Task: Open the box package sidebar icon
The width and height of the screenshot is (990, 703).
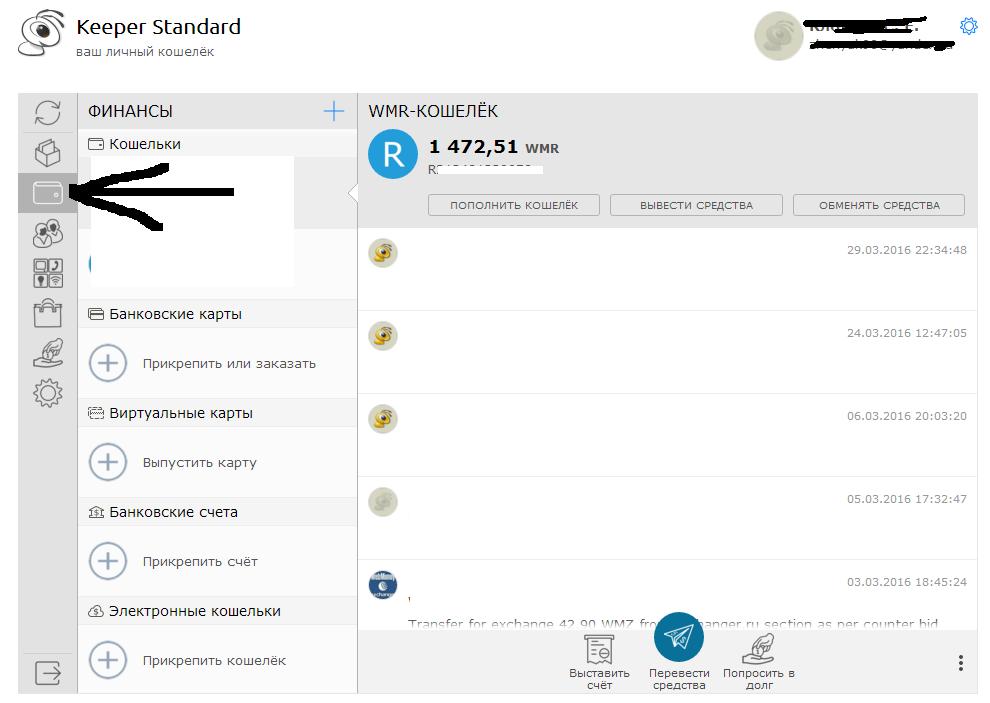Action: pos(47,153)
